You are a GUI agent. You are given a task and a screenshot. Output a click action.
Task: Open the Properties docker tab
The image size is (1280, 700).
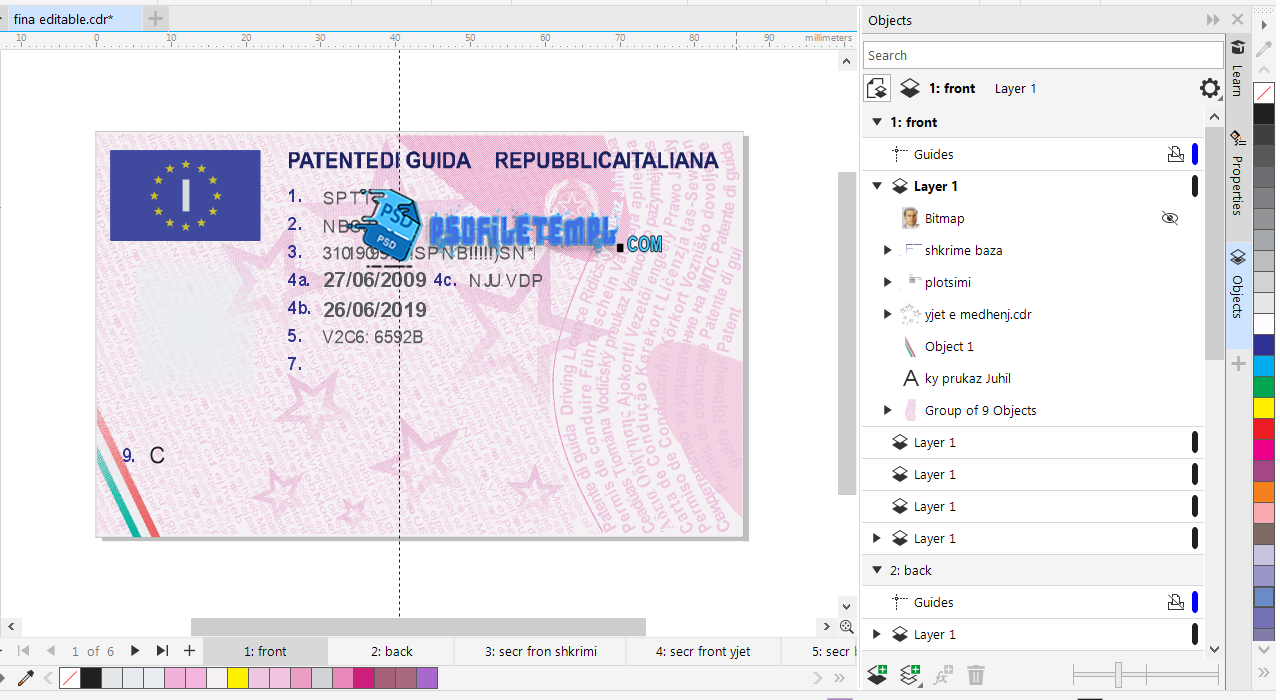[1237, 173]
